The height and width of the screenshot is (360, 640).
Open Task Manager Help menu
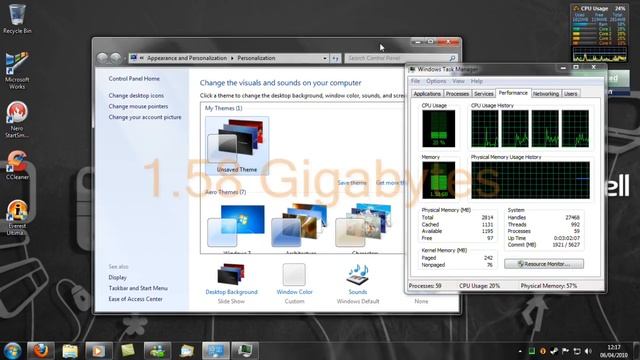tap(476, 81)
